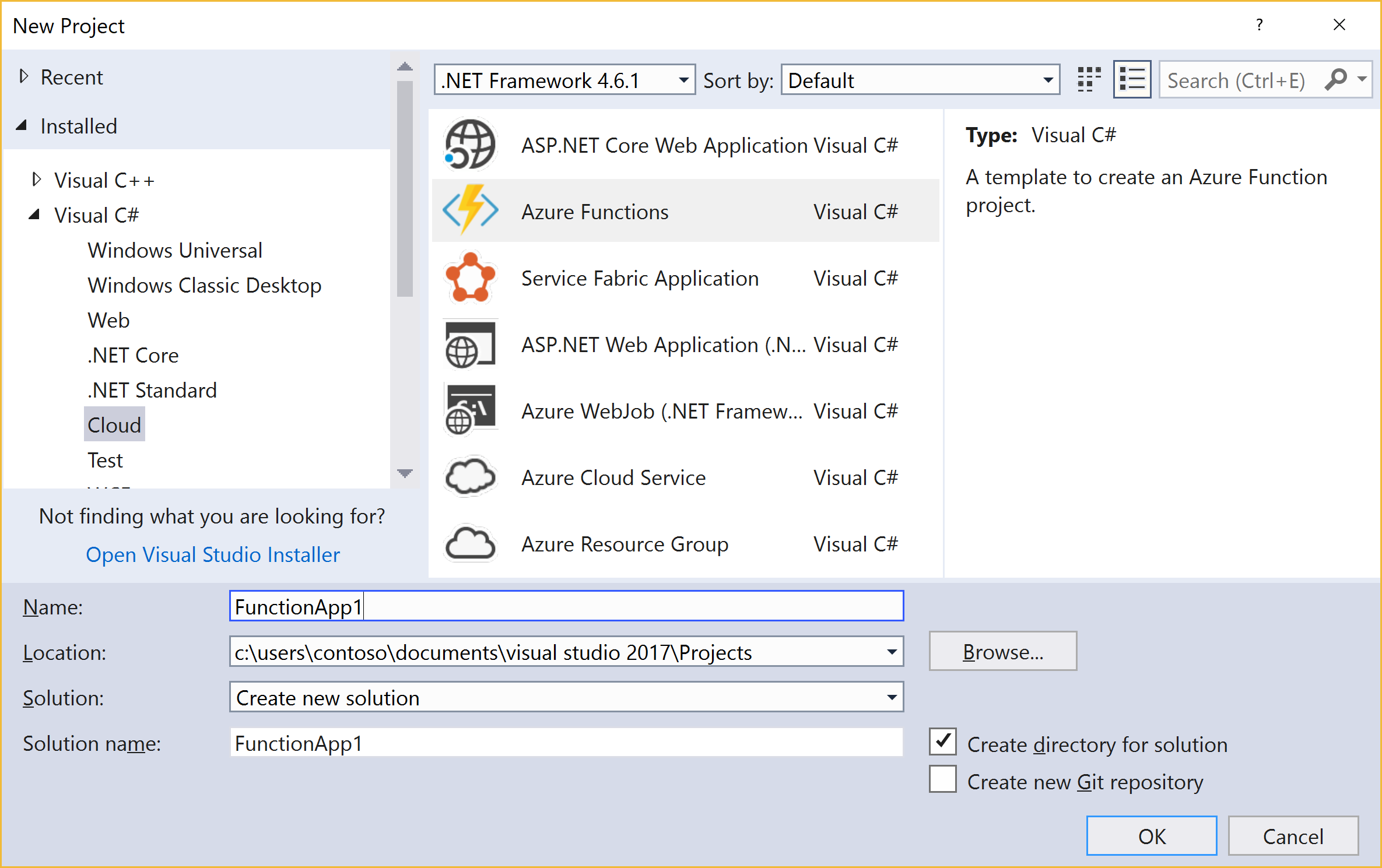Select the Web category under Visual C#
Viewport: 1382px width, 868px height.
pos(108,320)
